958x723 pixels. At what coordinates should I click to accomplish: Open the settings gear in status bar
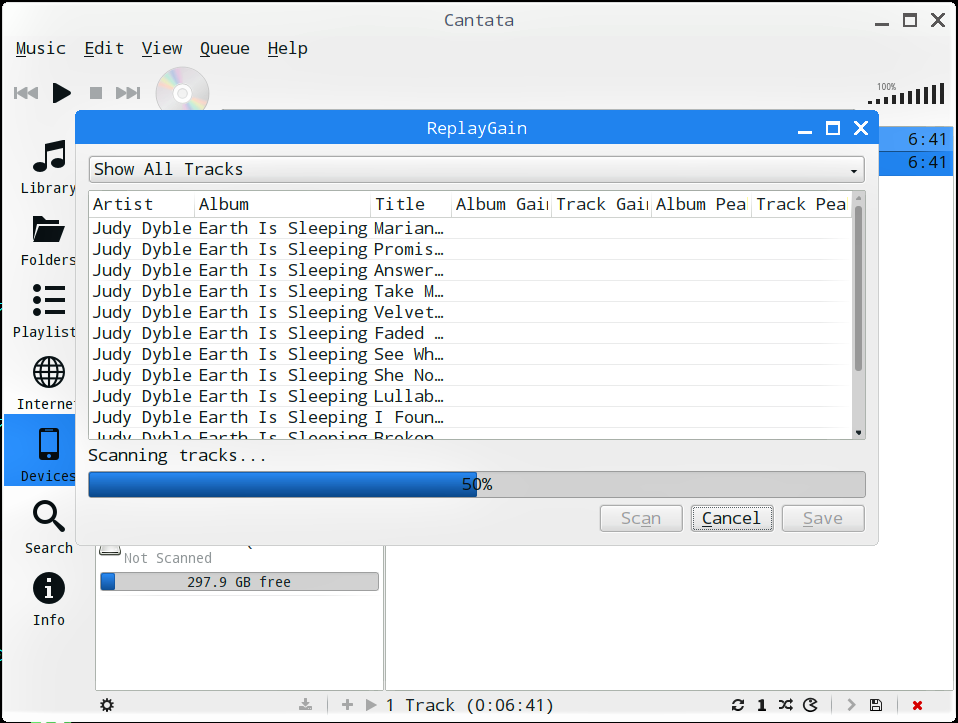click(107, 705)
